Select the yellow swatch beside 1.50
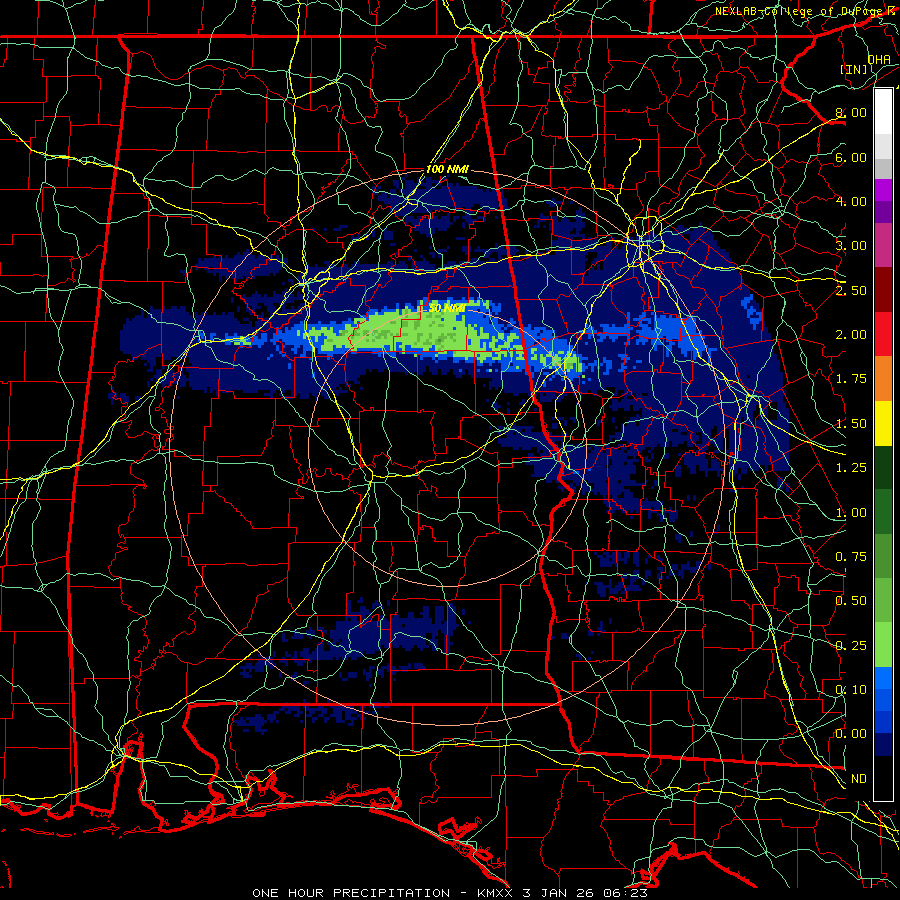Viewport: 900px width, 900px height. [x=883, y=423]
